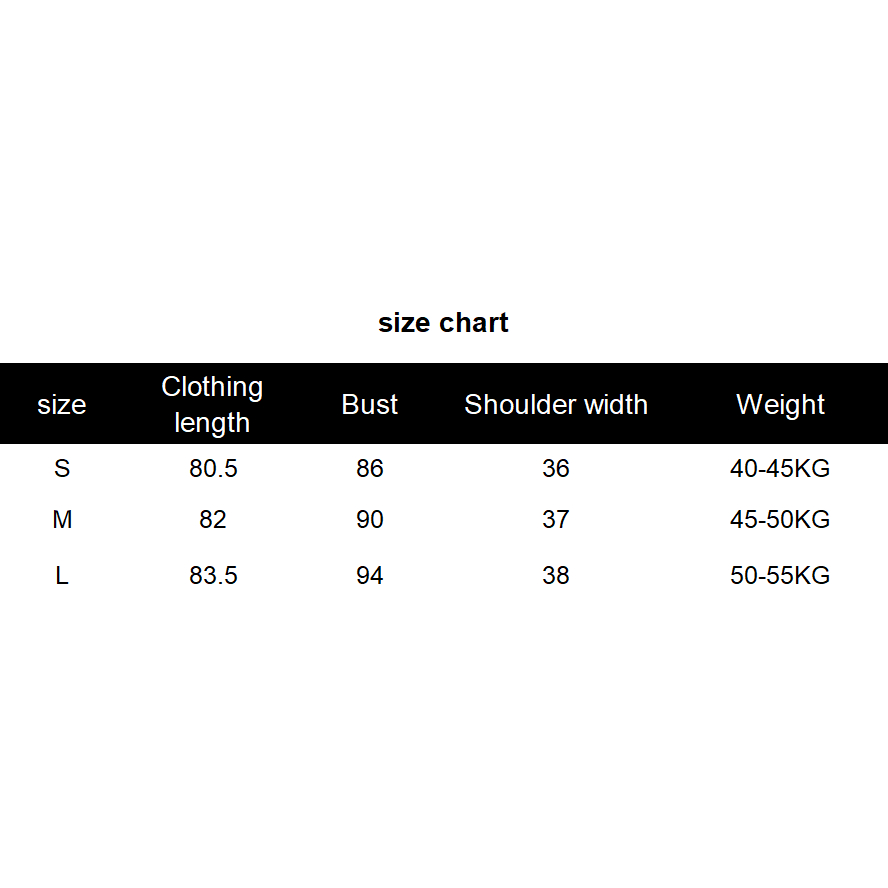Select the shoulder width value 36
The height and width of the screenshot is (888, 888).
coord(556,468)
